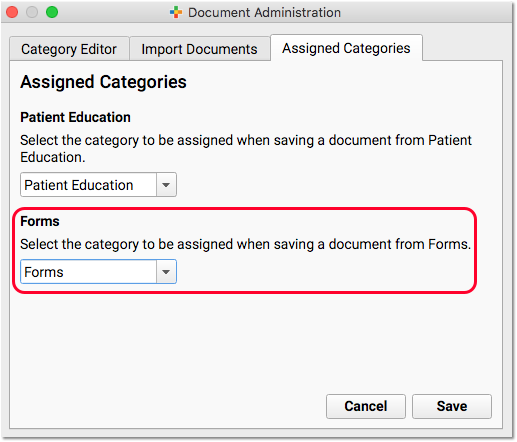Expand the Patient Education dropdown arrow
This screenshot has height=442, width=517.
click(x=166, y=185)
